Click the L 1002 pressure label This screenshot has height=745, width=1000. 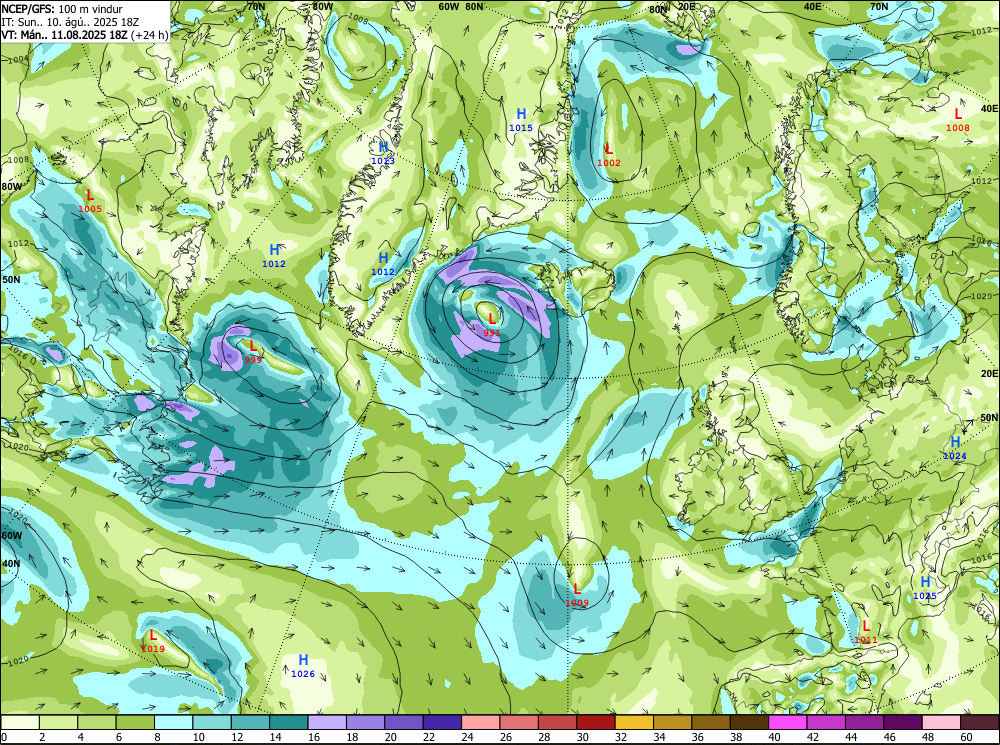coord(609,155)
